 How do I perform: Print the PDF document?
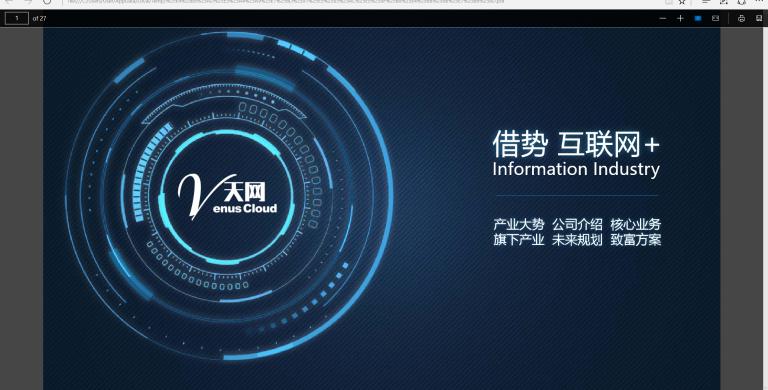742,18
